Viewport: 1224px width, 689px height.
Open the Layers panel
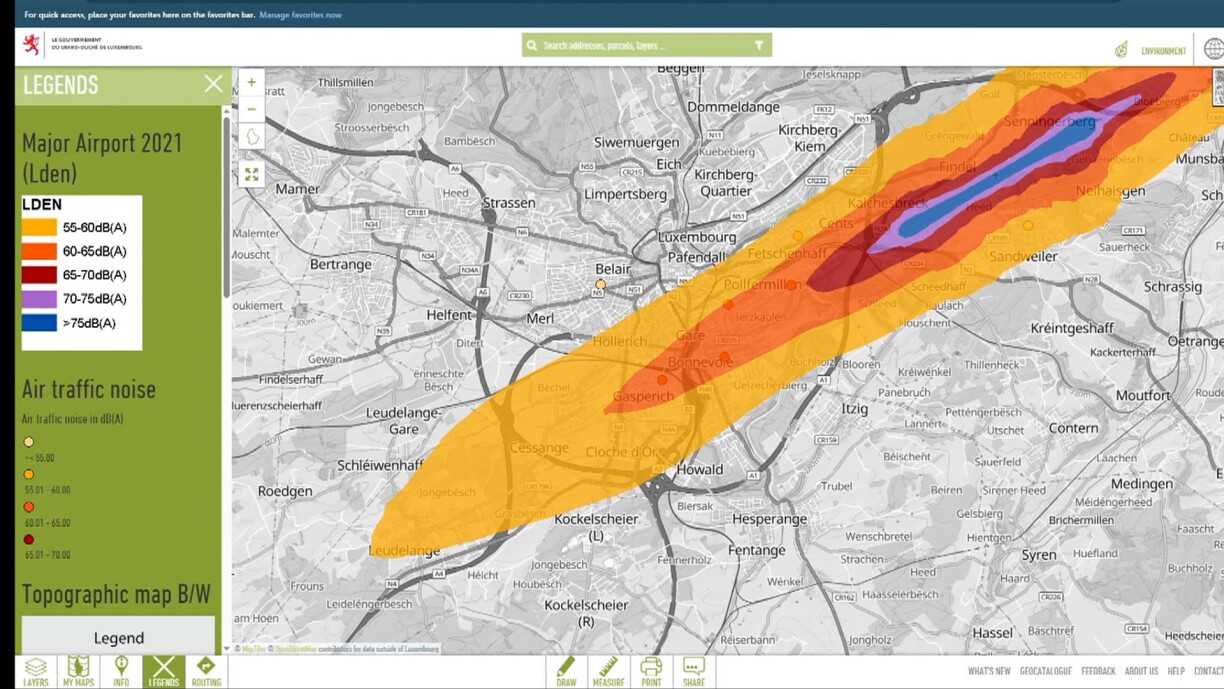(x=36, y=671)
